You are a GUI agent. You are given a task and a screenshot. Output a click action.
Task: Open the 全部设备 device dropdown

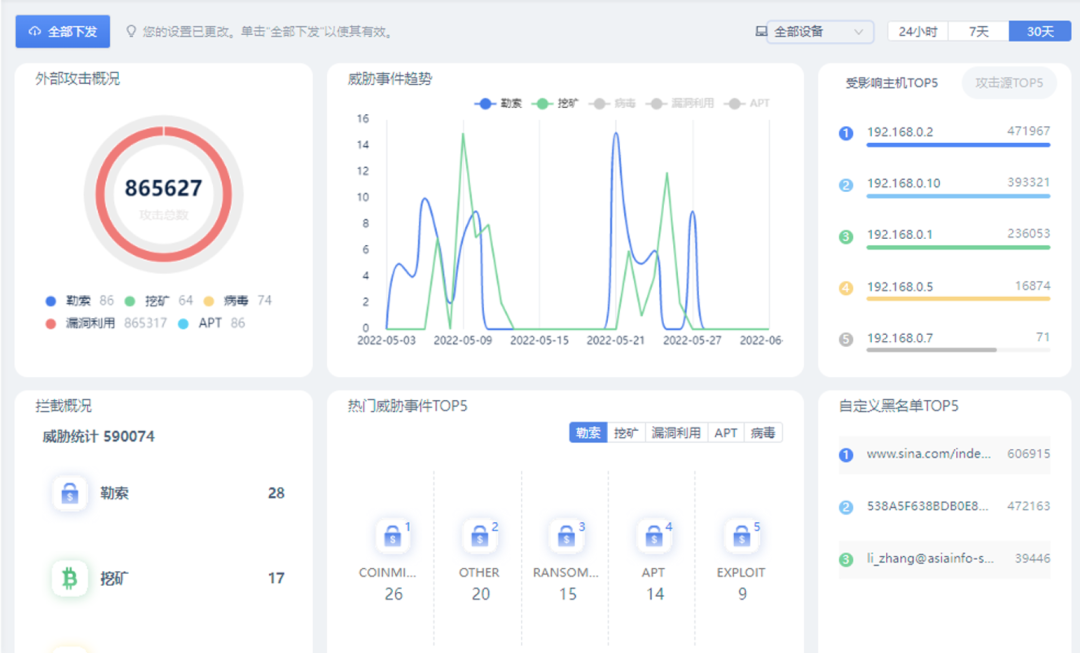coord(819,32)
